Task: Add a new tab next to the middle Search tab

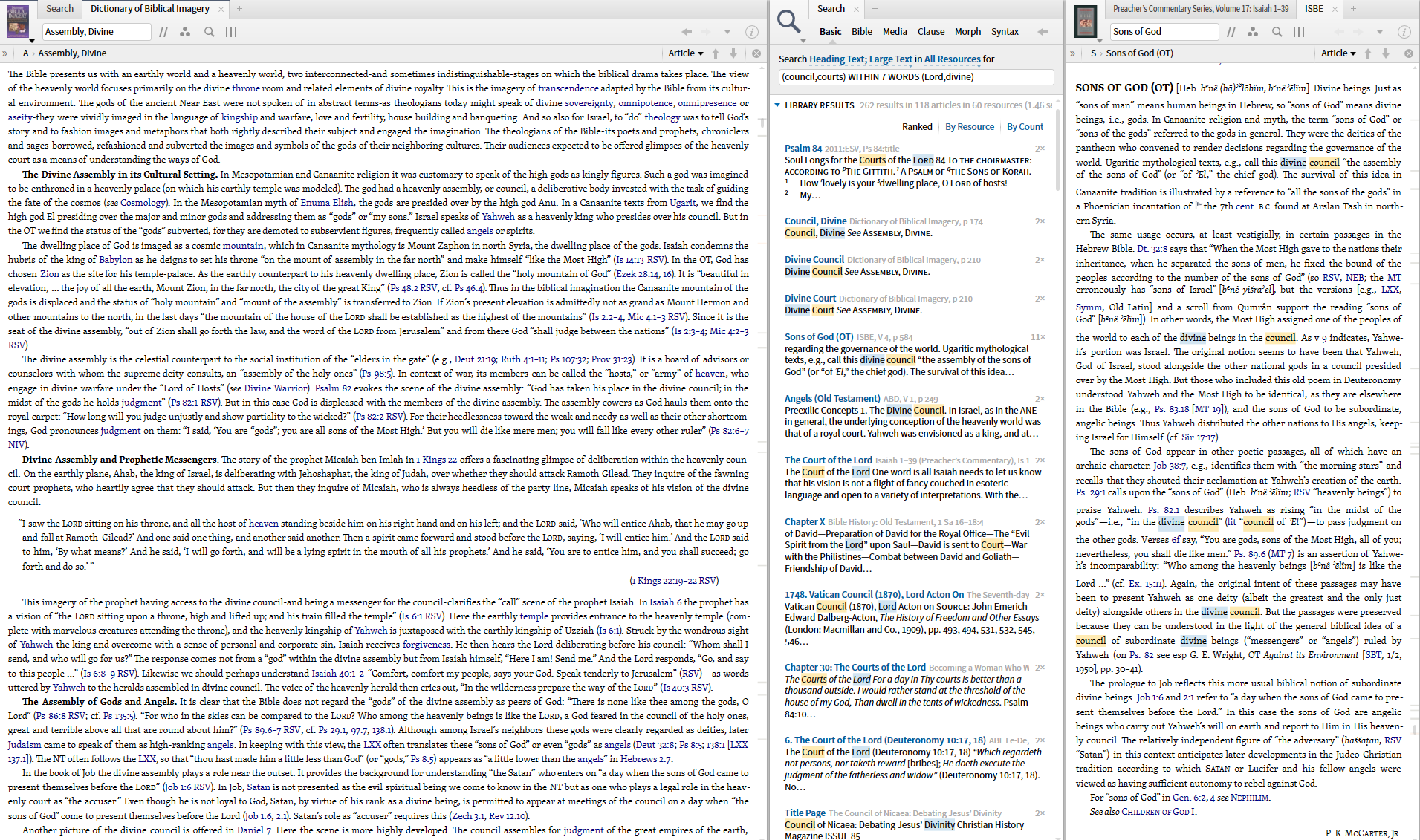Action: [875, 9]
